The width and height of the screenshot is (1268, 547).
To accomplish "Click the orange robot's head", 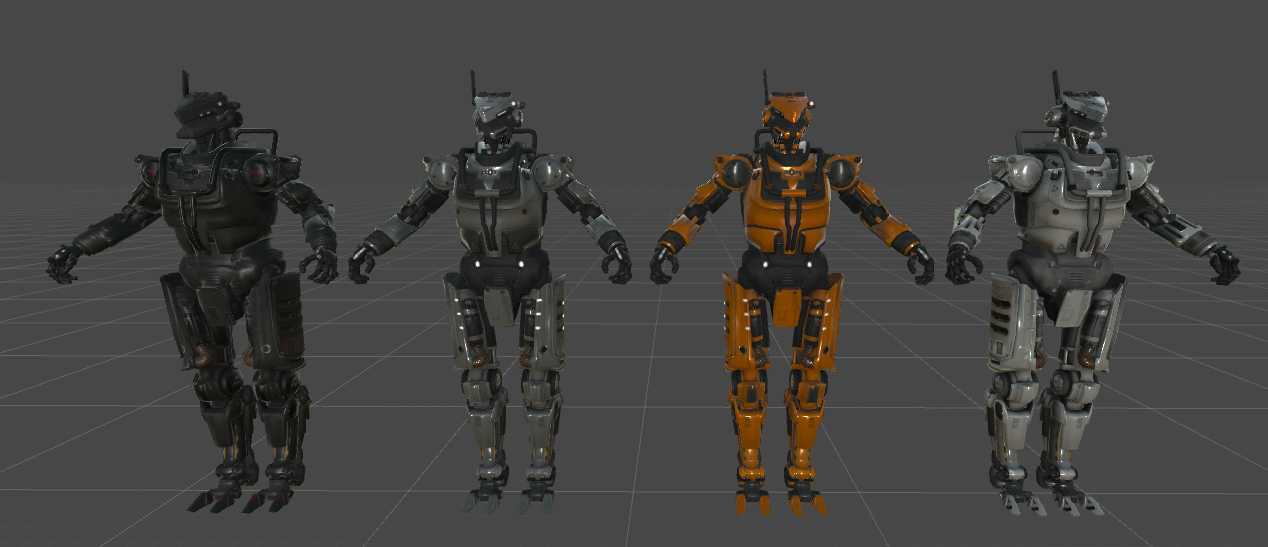I will [788, 122].
